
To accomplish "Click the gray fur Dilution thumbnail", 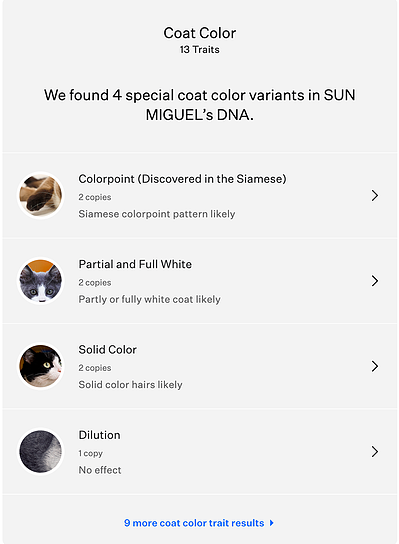I will [41, 451].
